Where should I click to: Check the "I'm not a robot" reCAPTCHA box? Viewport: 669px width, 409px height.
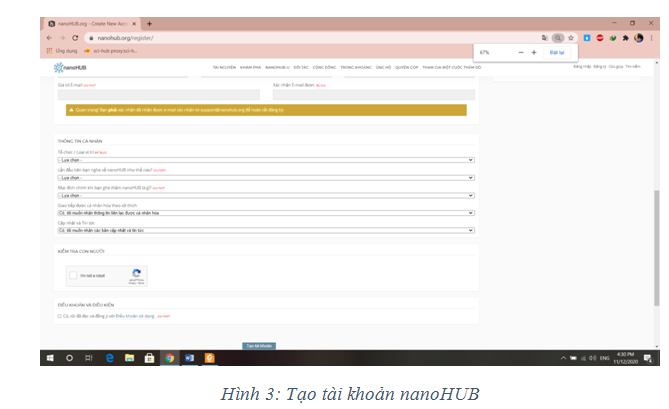click(74, 275)
